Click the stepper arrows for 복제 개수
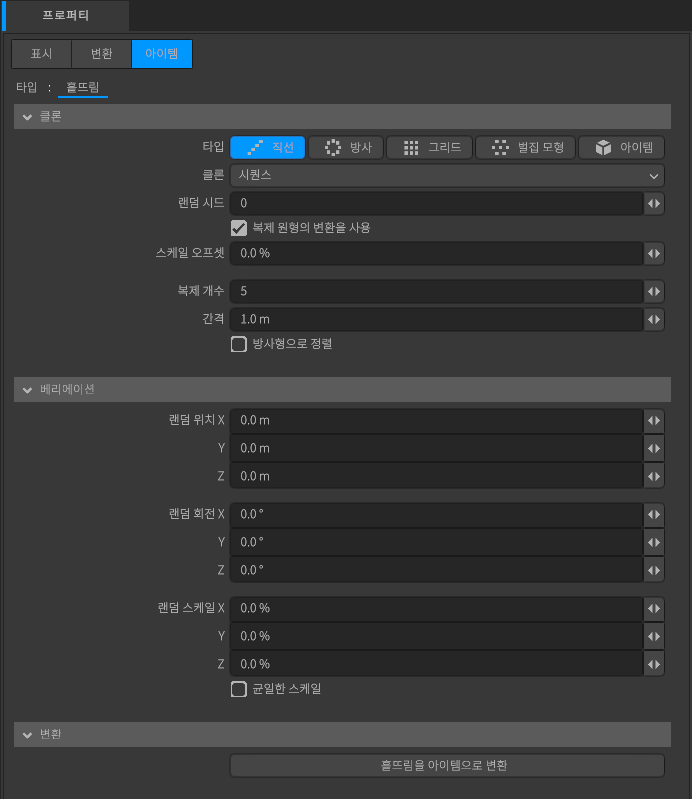692x799 pixels. coord(654,292)
